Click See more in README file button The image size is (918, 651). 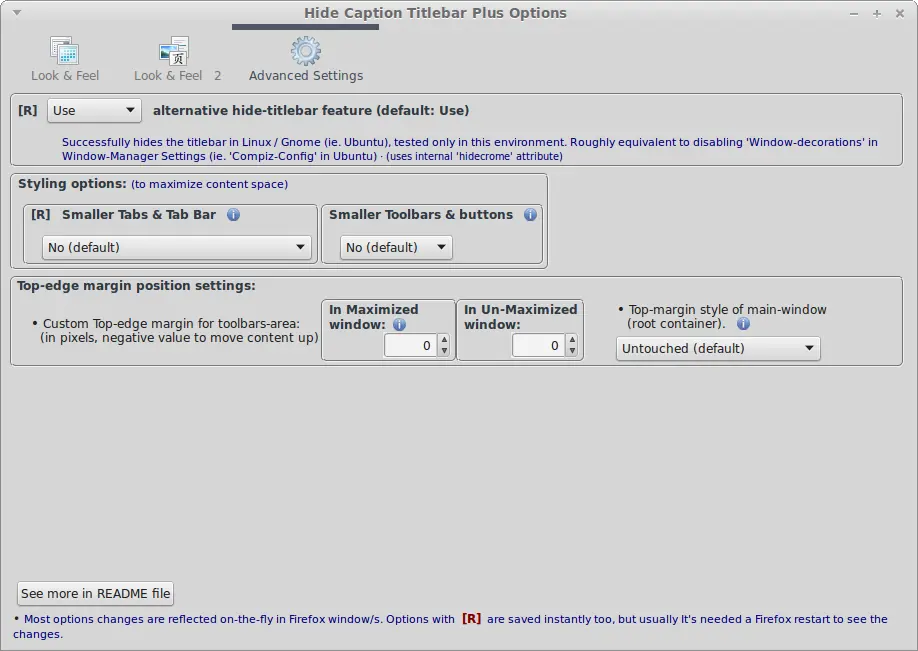(95, 594)
